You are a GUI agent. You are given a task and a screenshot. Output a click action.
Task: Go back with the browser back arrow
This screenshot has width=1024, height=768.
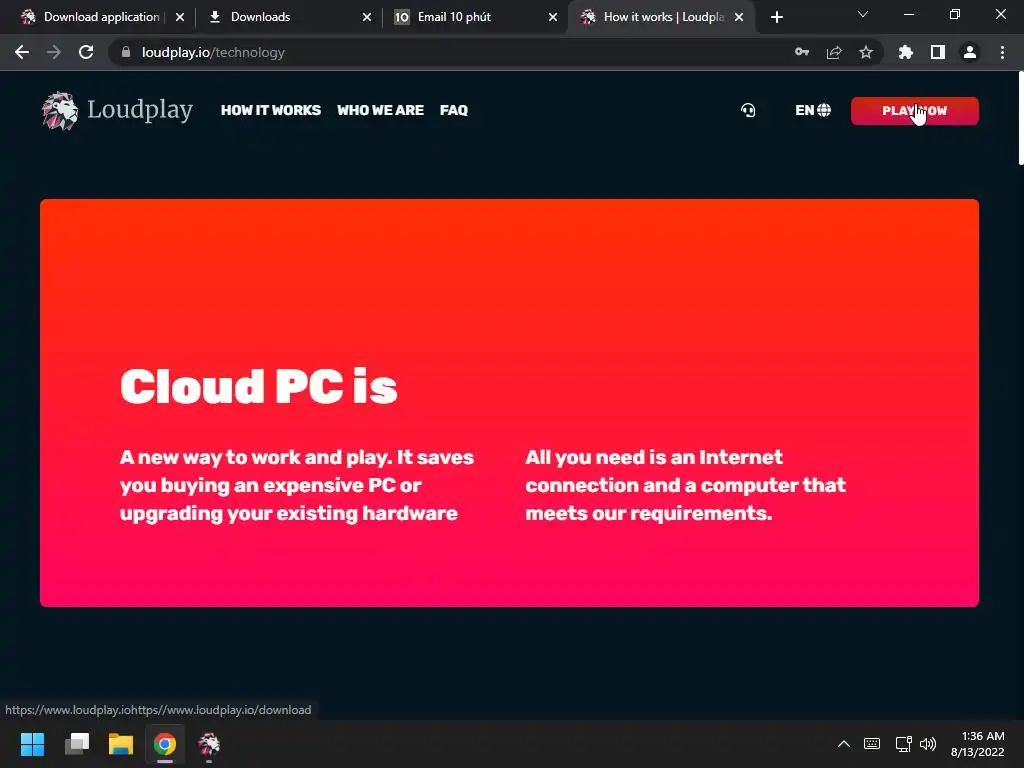pyautogui.click(x=22, y=52)
